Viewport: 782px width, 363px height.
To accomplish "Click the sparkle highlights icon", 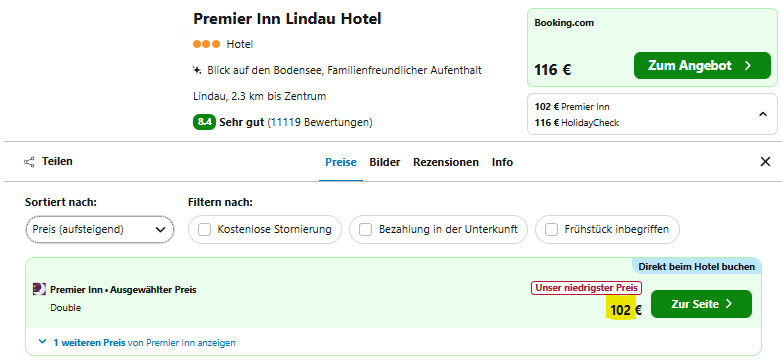I will click(197, 70).
